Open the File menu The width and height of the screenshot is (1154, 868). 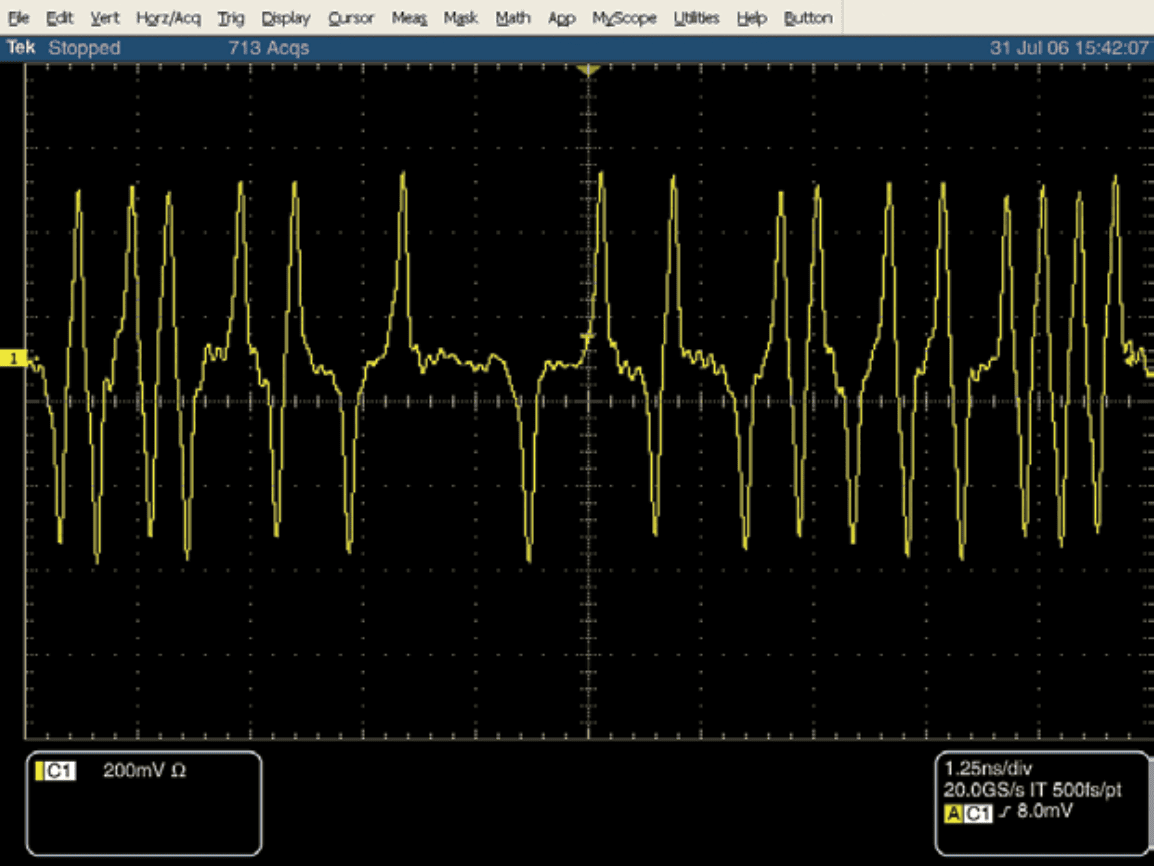pyautogui.click(x=18, y=18)
